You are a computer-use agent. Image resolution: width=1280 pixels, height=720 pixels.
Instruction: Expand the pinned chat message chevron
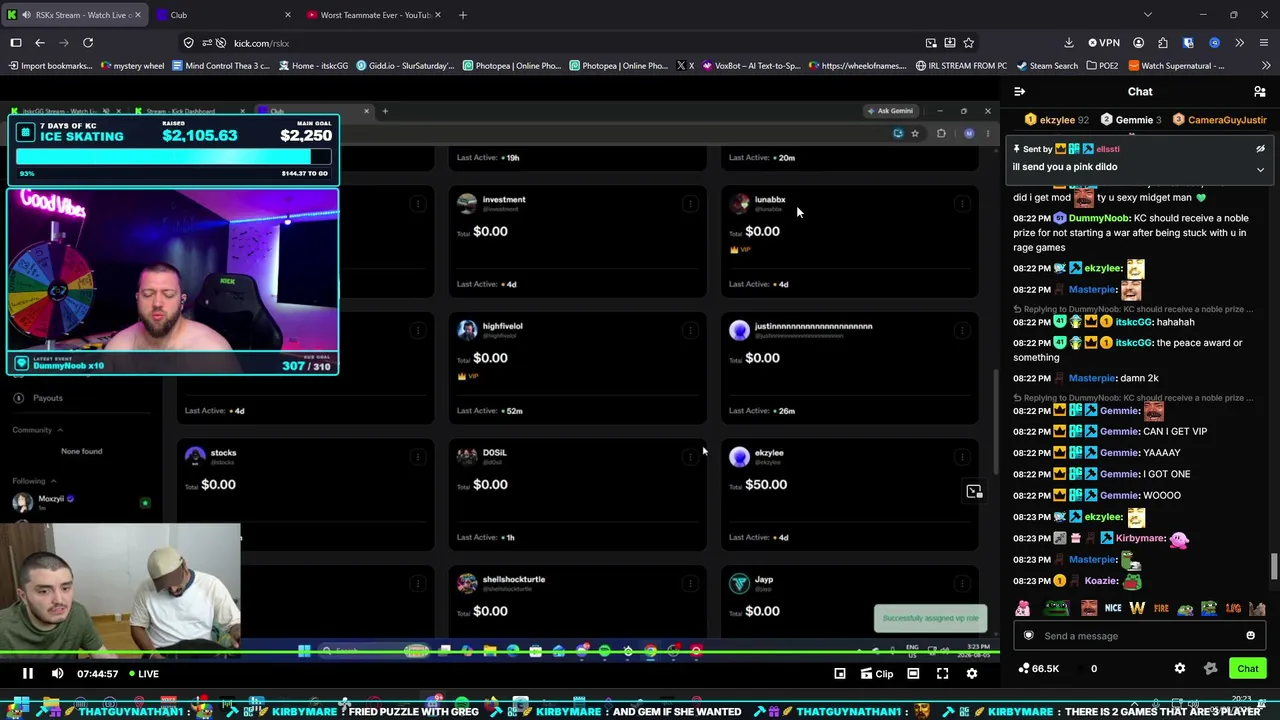coord(1260,170)
